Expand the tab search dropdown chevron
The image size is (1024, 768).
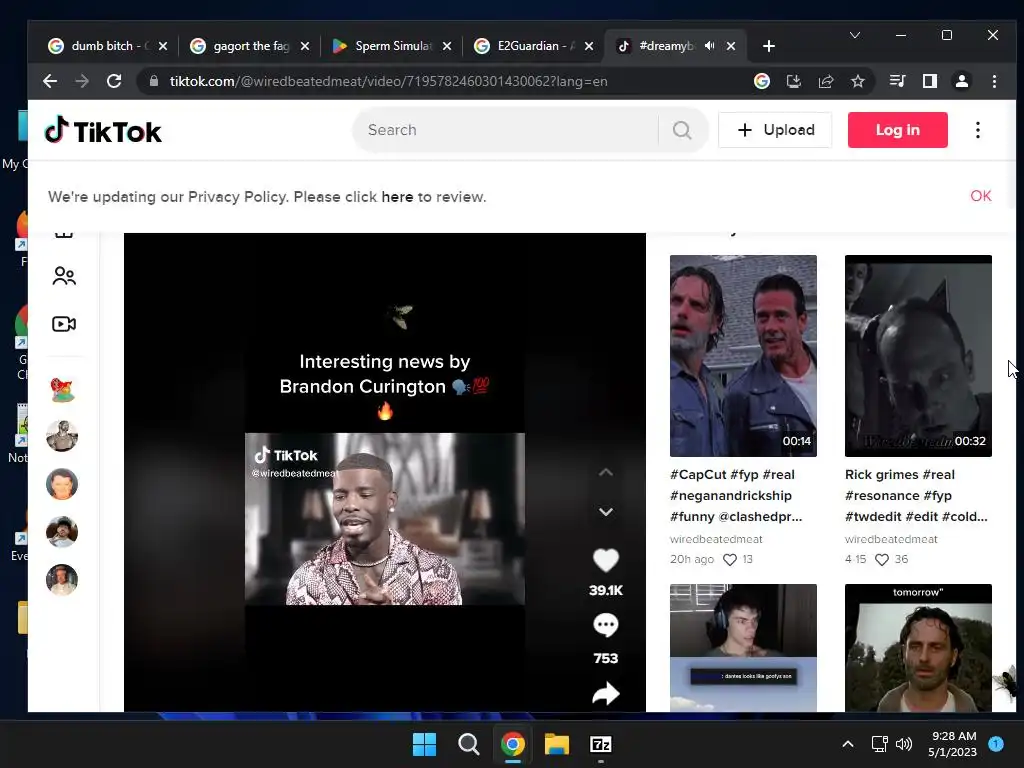tap(854, 35)
